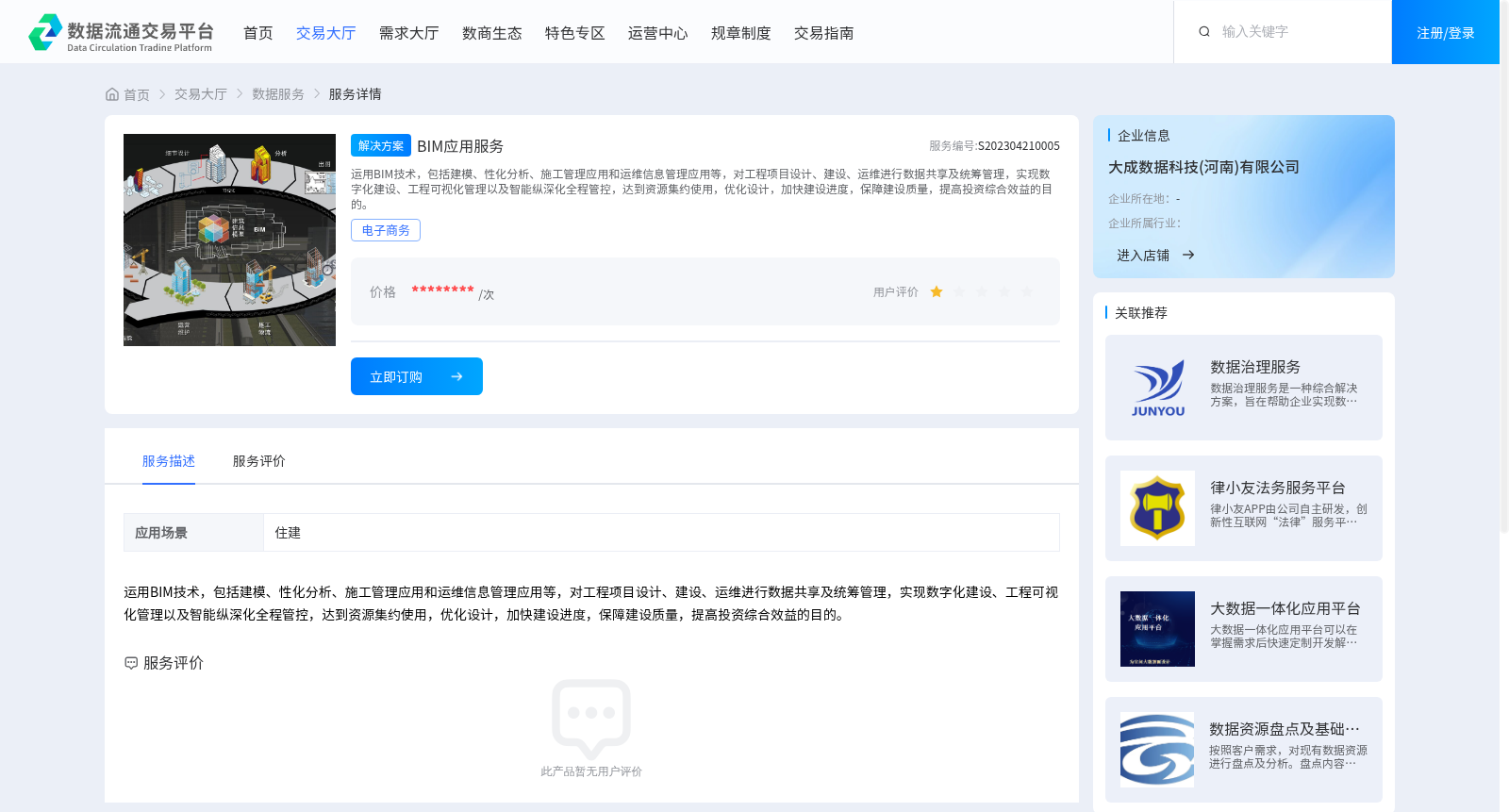1509x812 pixels.
Task: Open the 大数据一体化应用平台 recommendation title
Action: pyautogui.click(x=1285, y=608)
